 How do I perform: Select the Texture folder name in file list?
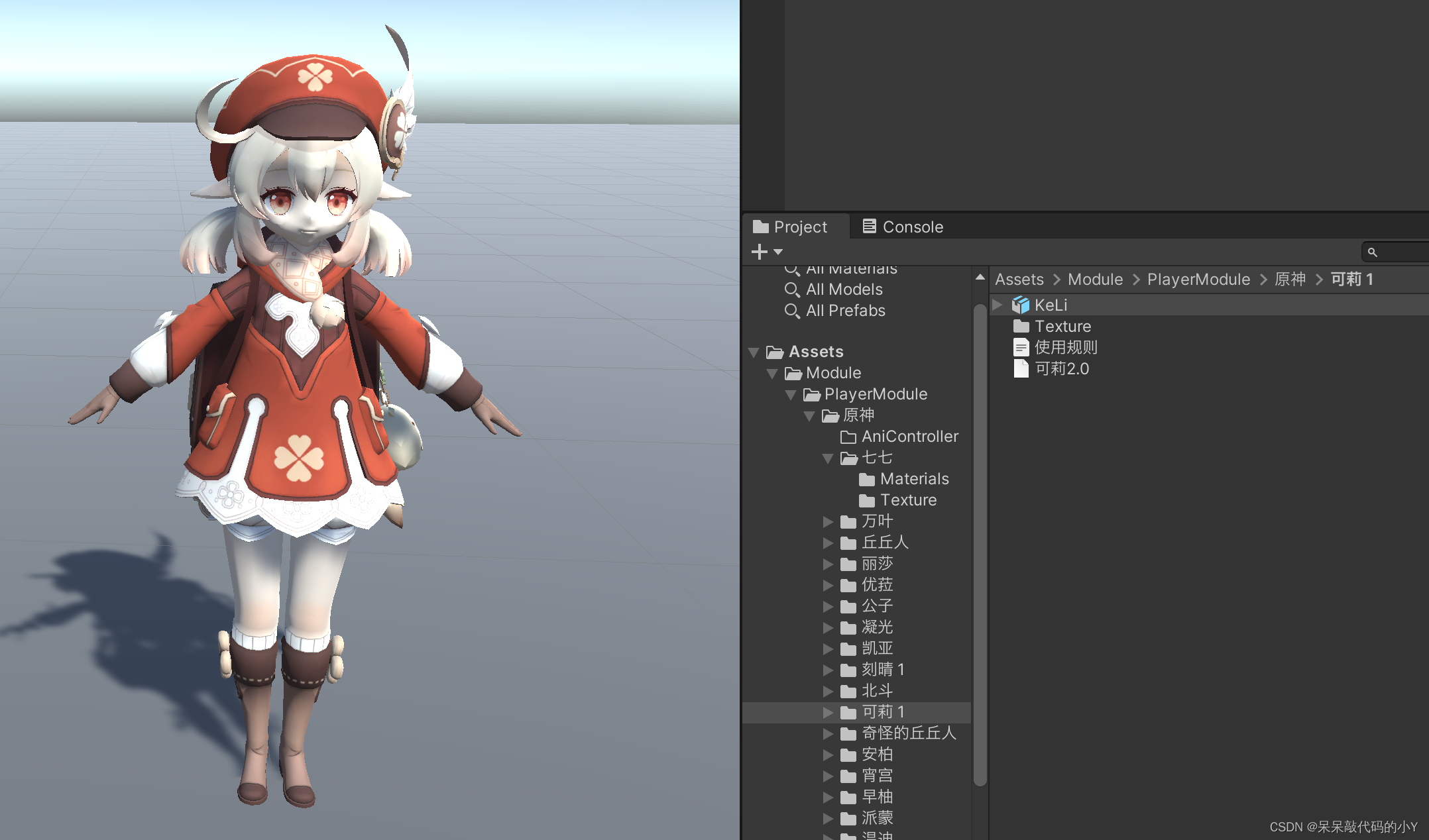(x=1062, y=326)
